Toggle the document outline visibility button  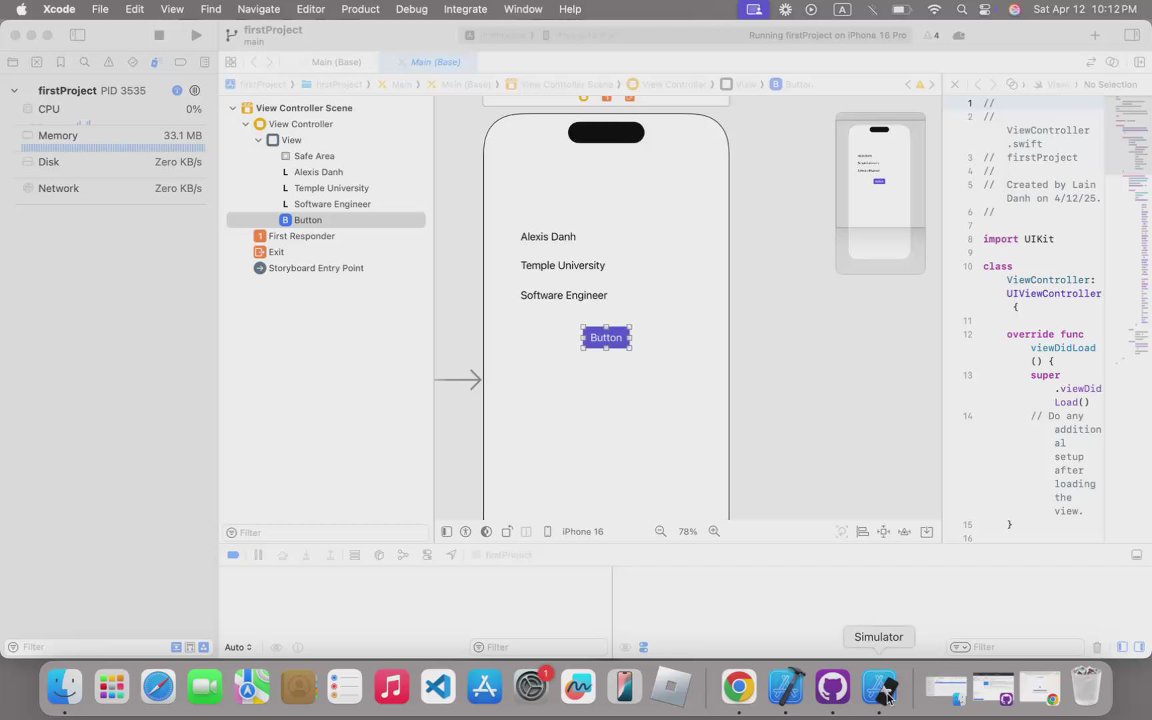point(446,531)
